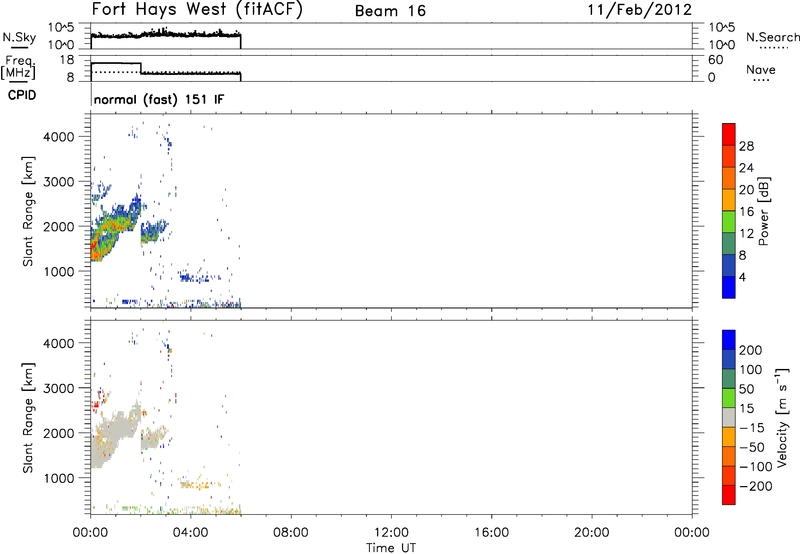Click the 'Time UT' axis title
This screenshot has height=554, width=800.
pos(391,548)
